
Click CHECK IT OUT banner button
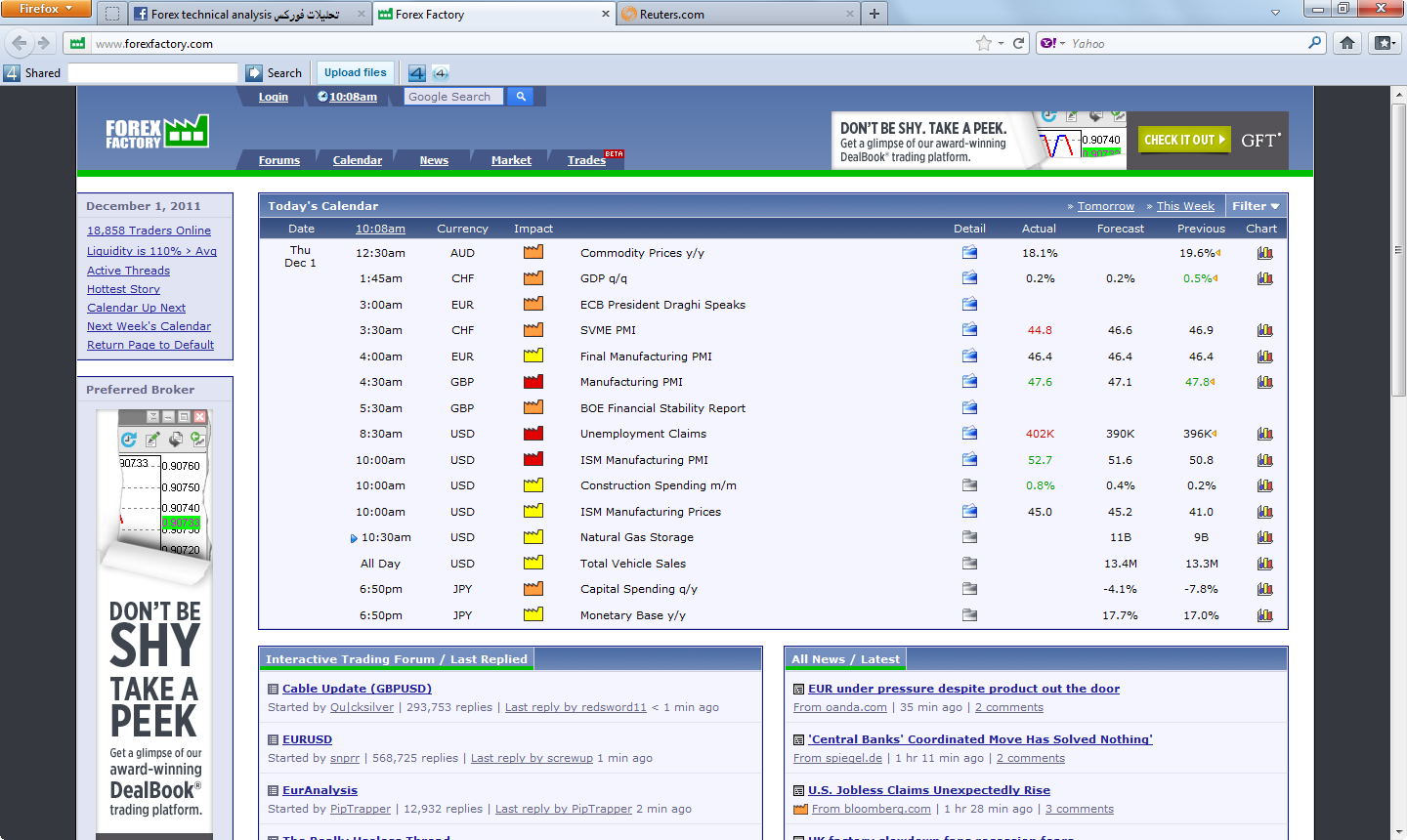(x=1184, y=140)
